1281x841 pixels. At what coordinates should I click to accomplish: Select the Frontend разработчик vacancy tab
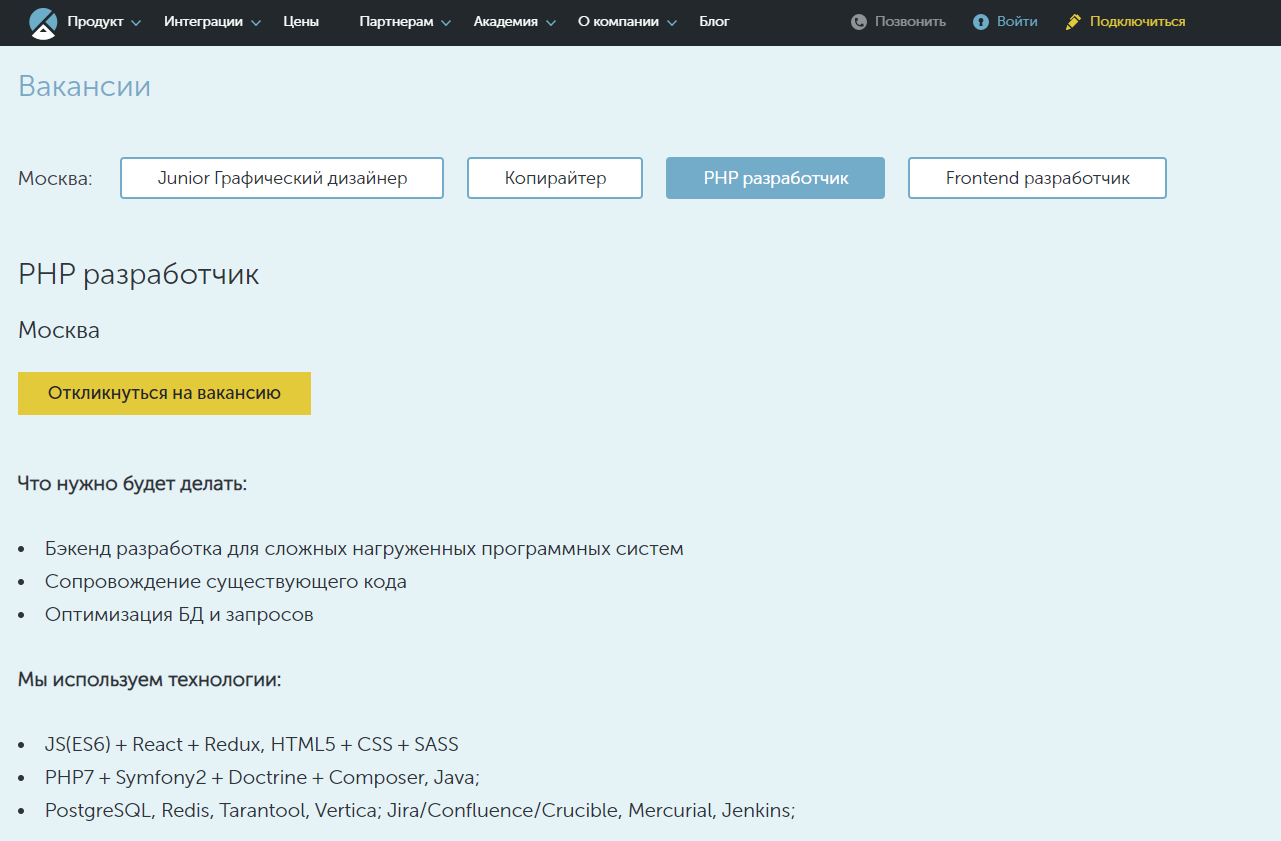point(1037,178)
